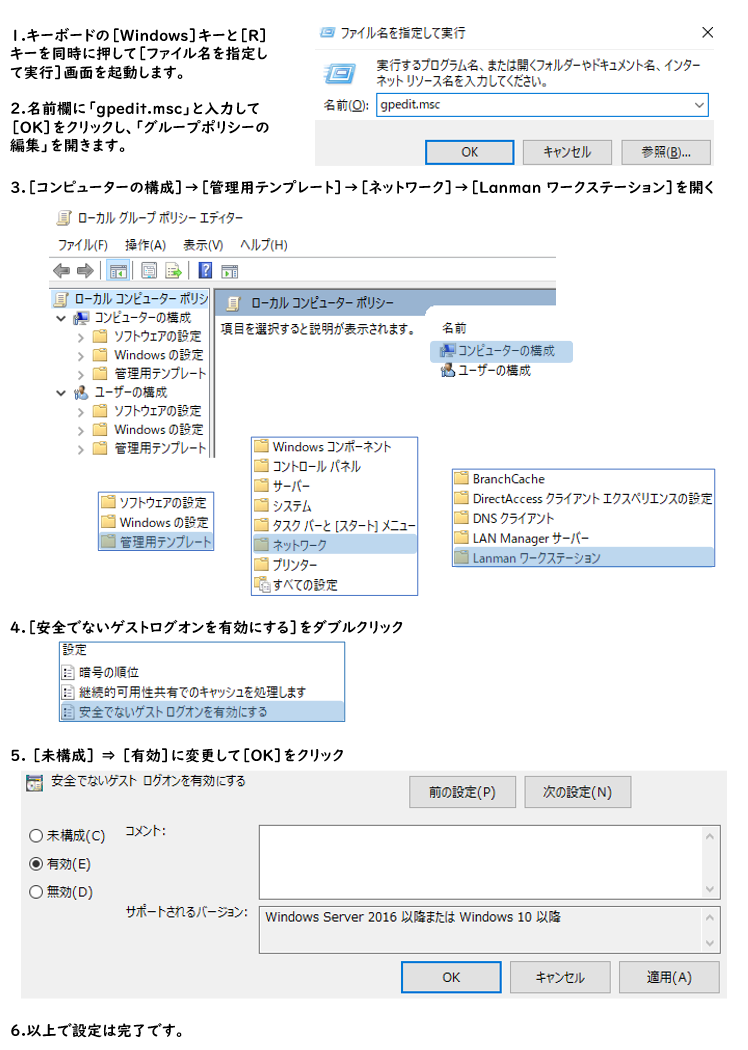Click the blue question mark Help toolbar icon
Viewport: 748px width, 1050px height.
[x=206, y=271]
